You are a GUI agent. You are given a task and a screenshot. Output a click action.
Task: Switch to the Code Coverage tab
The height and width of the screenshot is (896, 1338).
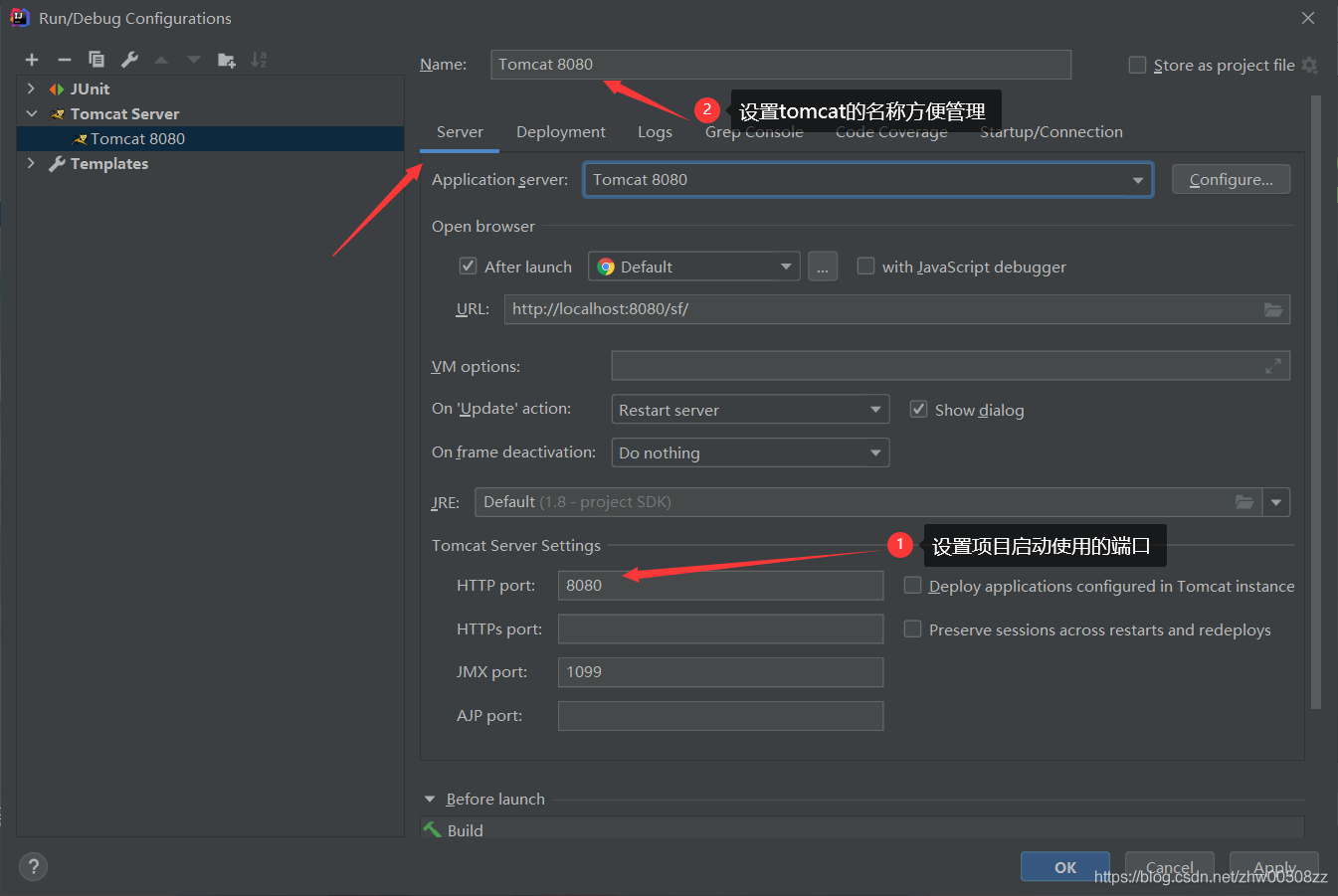pyautogui.click(x=891, y=132)
